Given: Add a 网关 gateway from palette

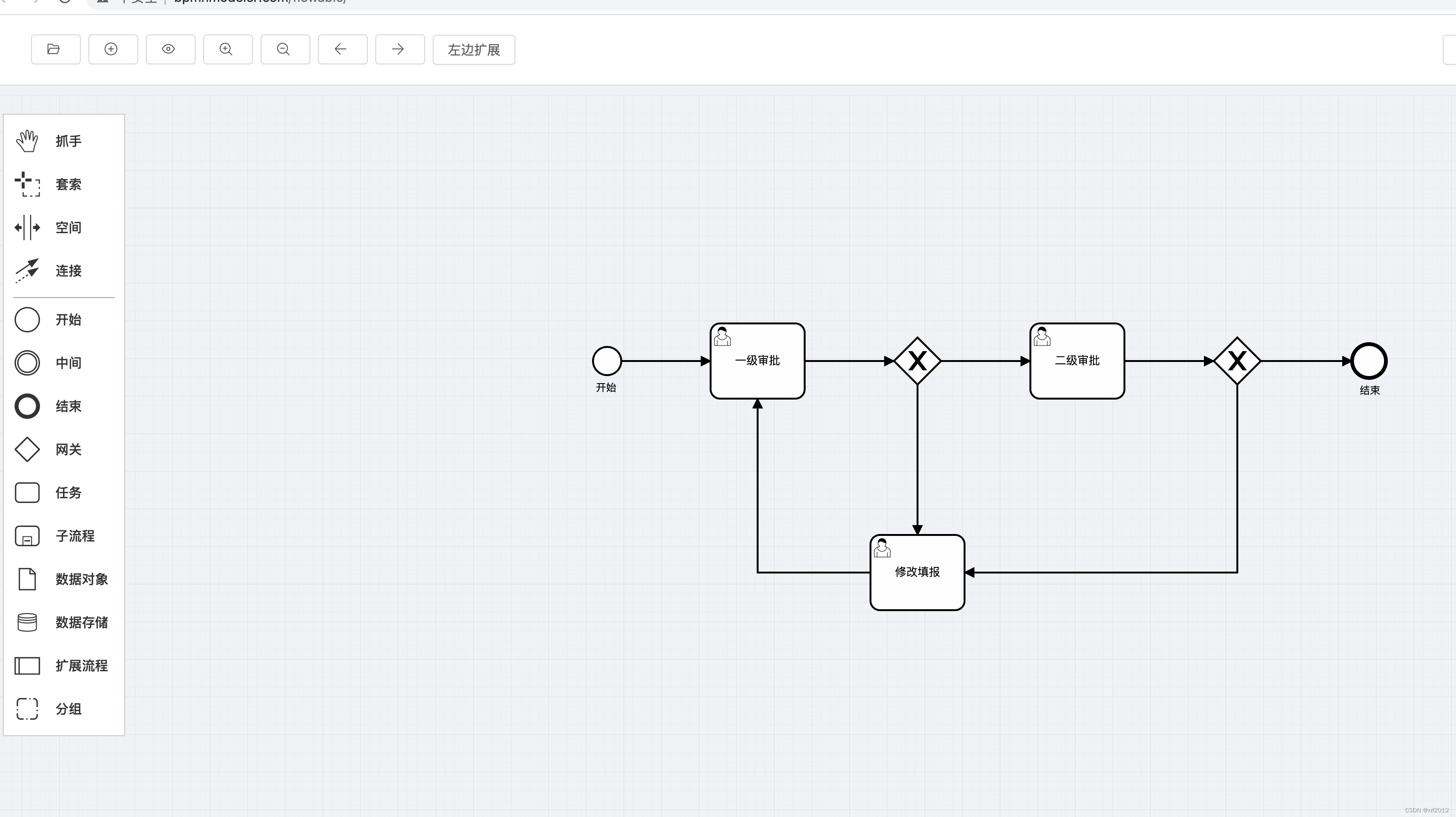Looking at the screenshot, I should tap(27, 450).
